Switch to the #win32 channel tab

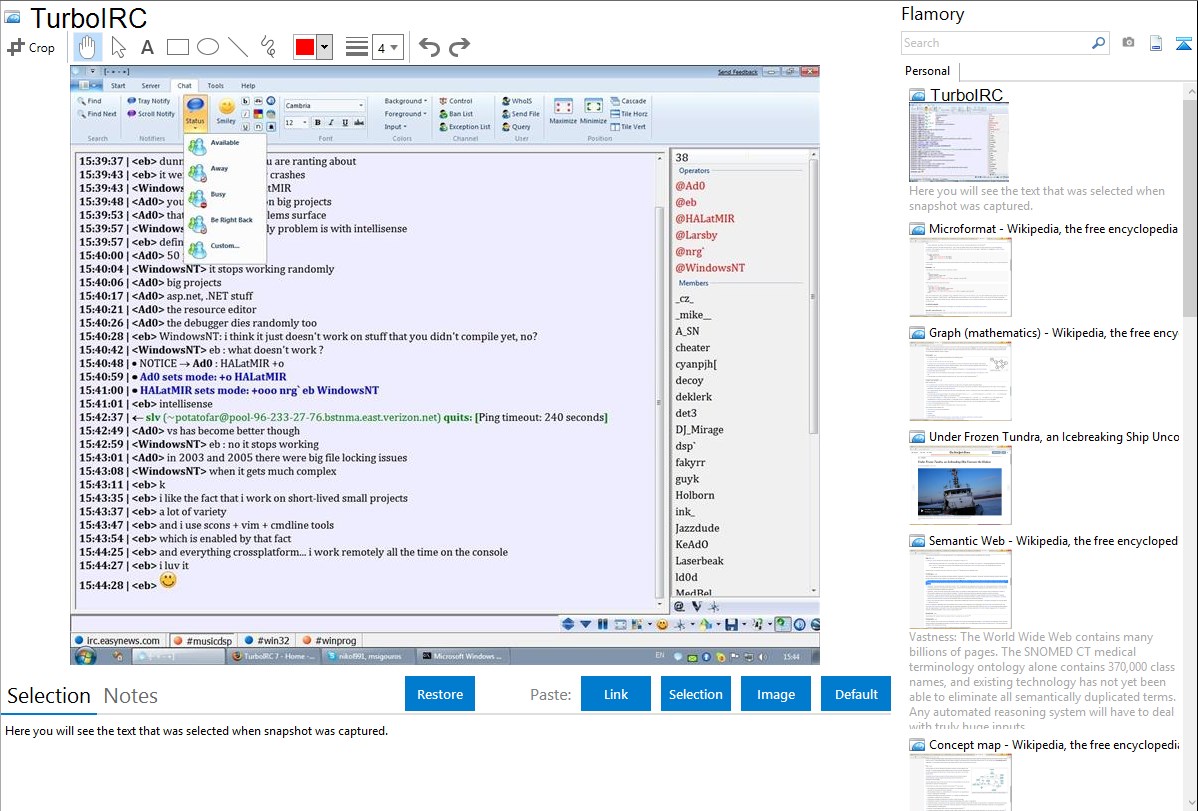pos(267,641)
